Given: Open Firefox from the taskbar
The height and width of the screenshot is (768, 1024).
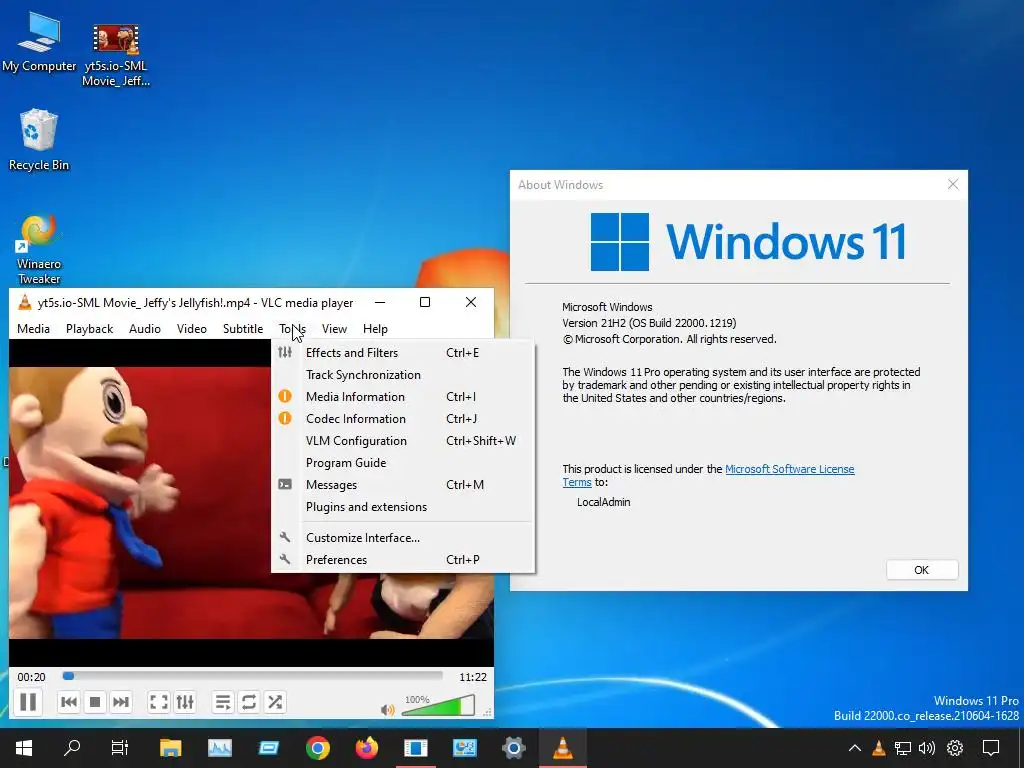Looking at the screenshot, I should pyautogui.click(x=367, y=748).
